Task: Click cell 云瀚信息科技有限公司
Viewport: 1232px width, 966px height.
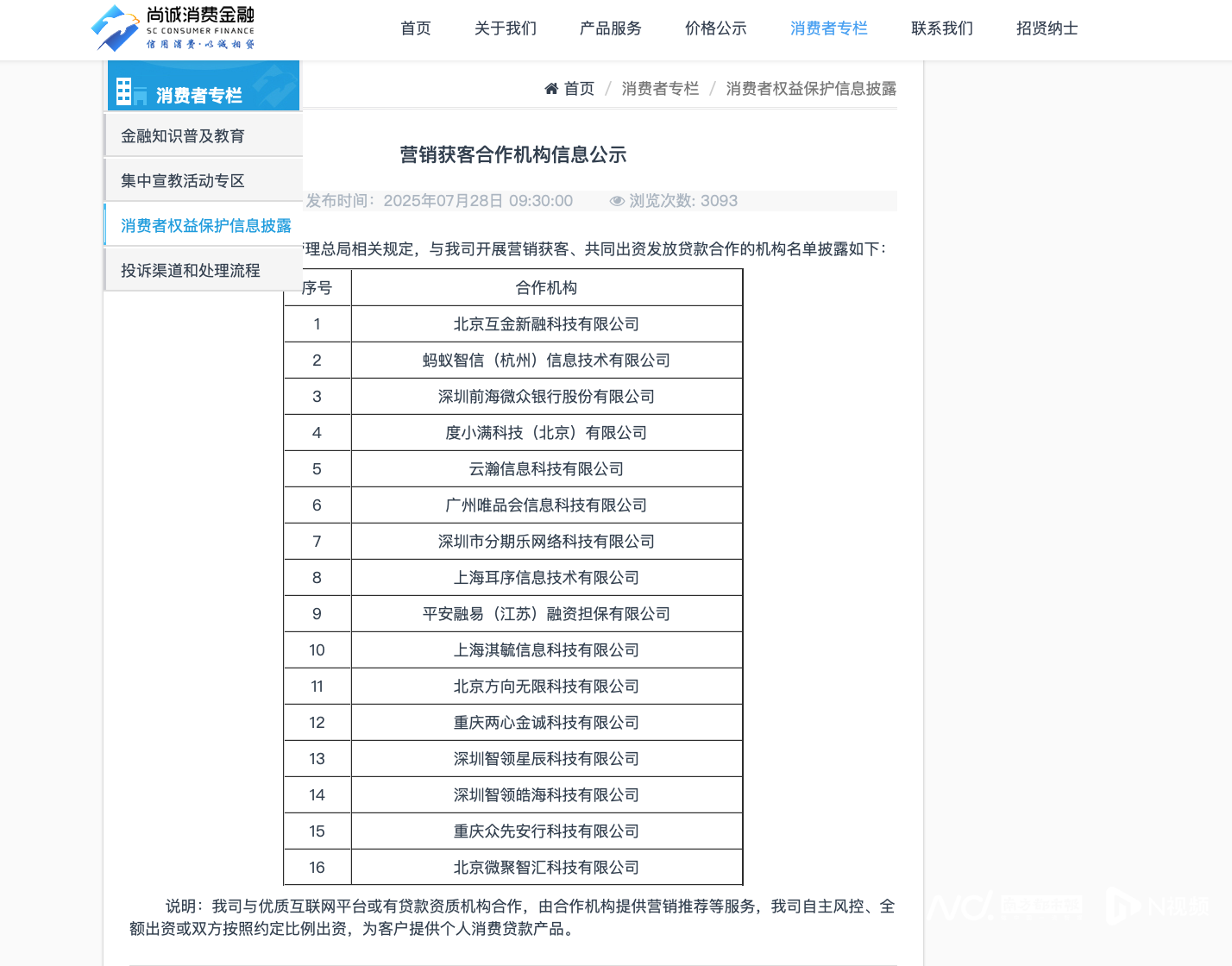Action: click(x=546, y=468)
